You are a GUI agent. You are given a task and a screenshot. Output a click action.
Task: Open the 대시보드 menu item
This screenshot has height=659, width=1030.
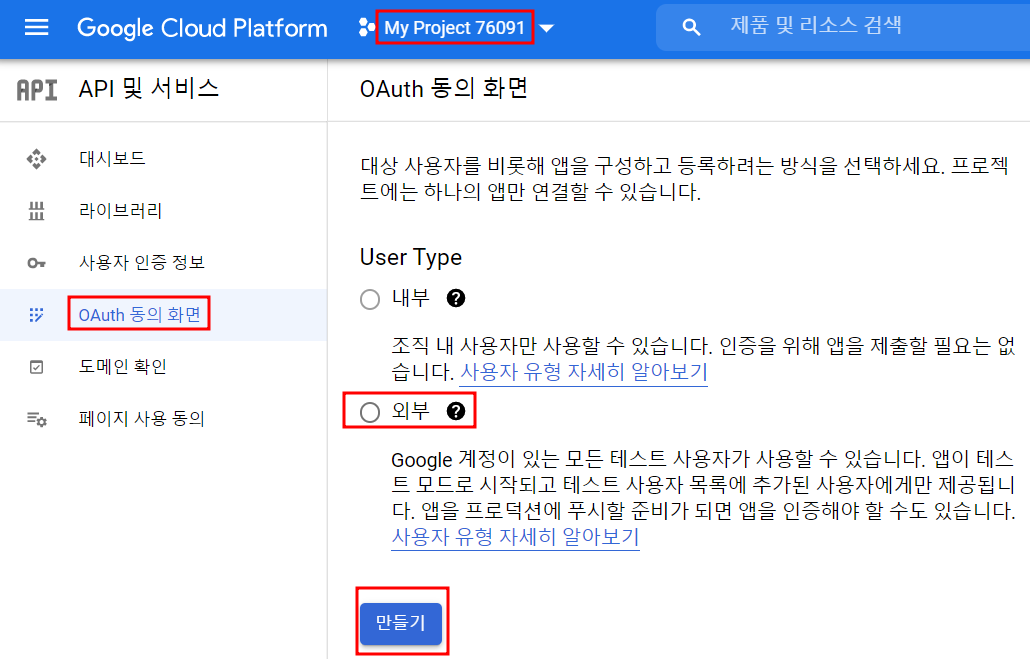pyautogui.click(x=112, y=158)
